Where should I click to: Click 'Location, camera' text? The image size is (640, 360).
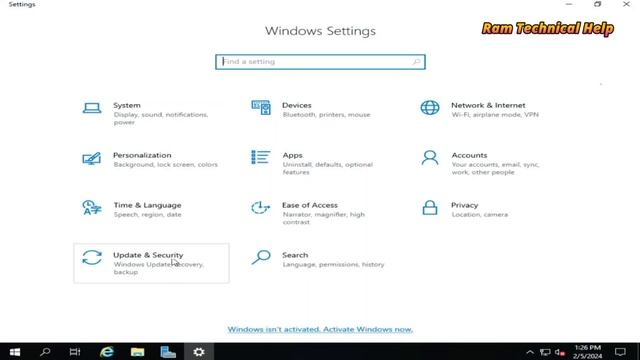click(480, 215)
